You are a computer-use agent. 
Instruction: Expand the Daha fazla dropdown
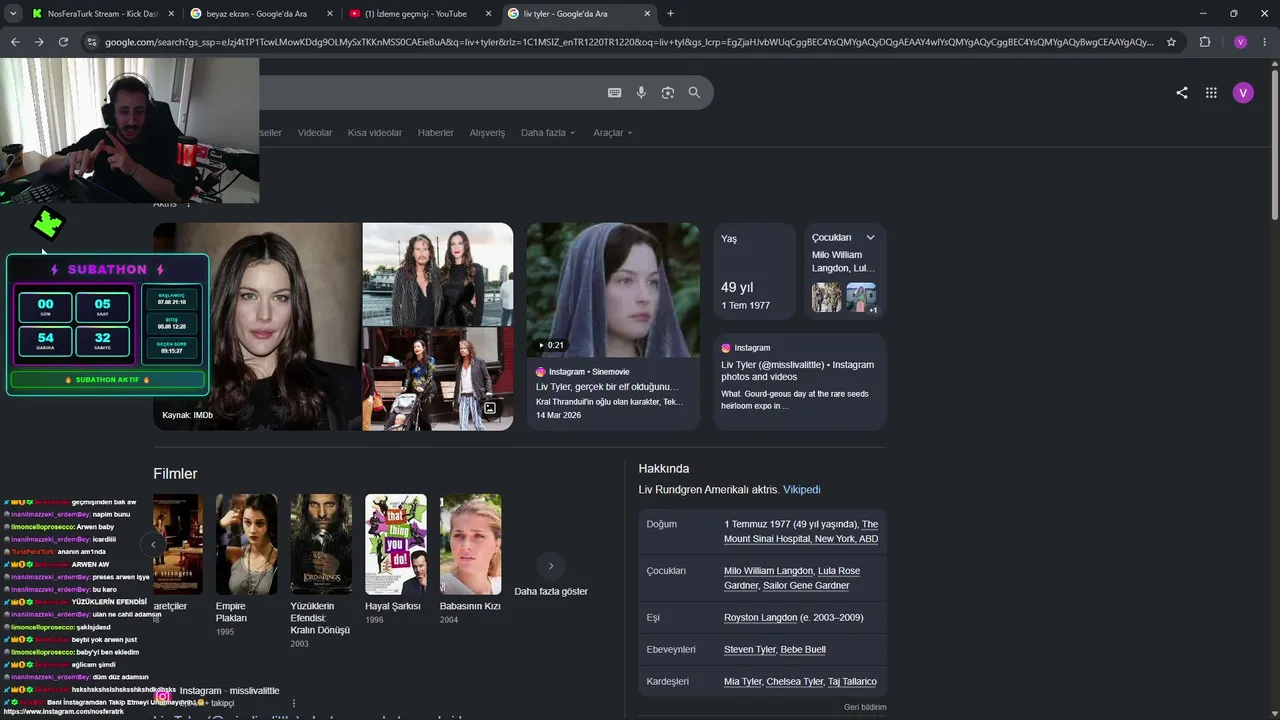(x=548, y=133)
